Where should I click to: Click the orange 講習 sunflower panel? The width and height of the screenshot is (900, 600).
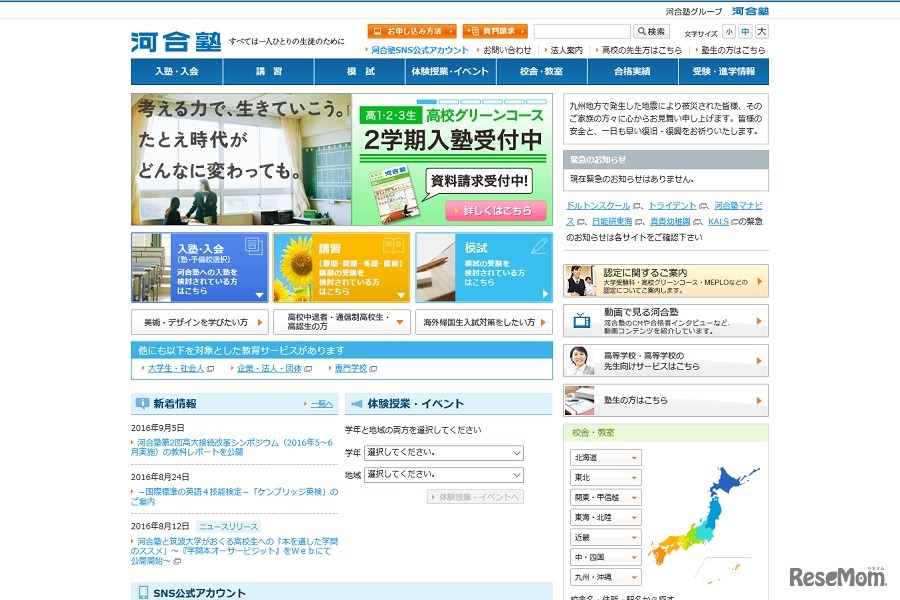coord(342,267)
